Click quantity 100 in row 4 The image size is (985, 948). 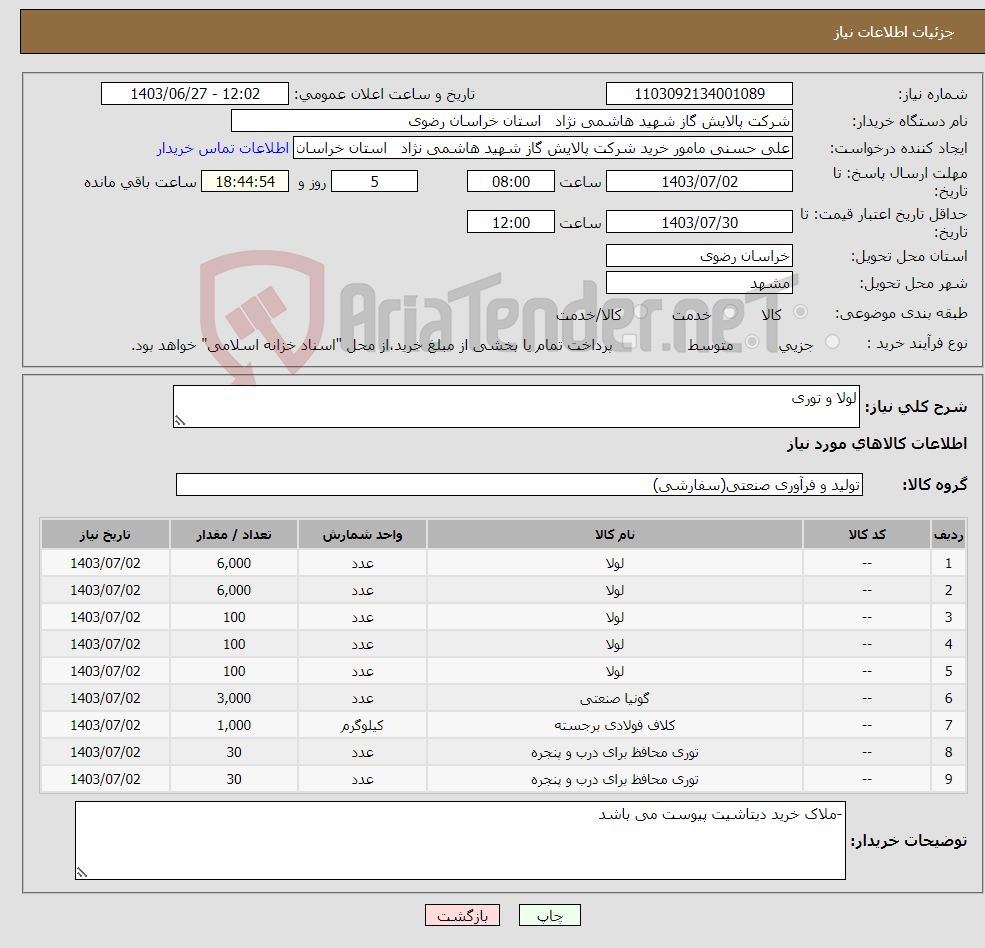pos(234,645)
